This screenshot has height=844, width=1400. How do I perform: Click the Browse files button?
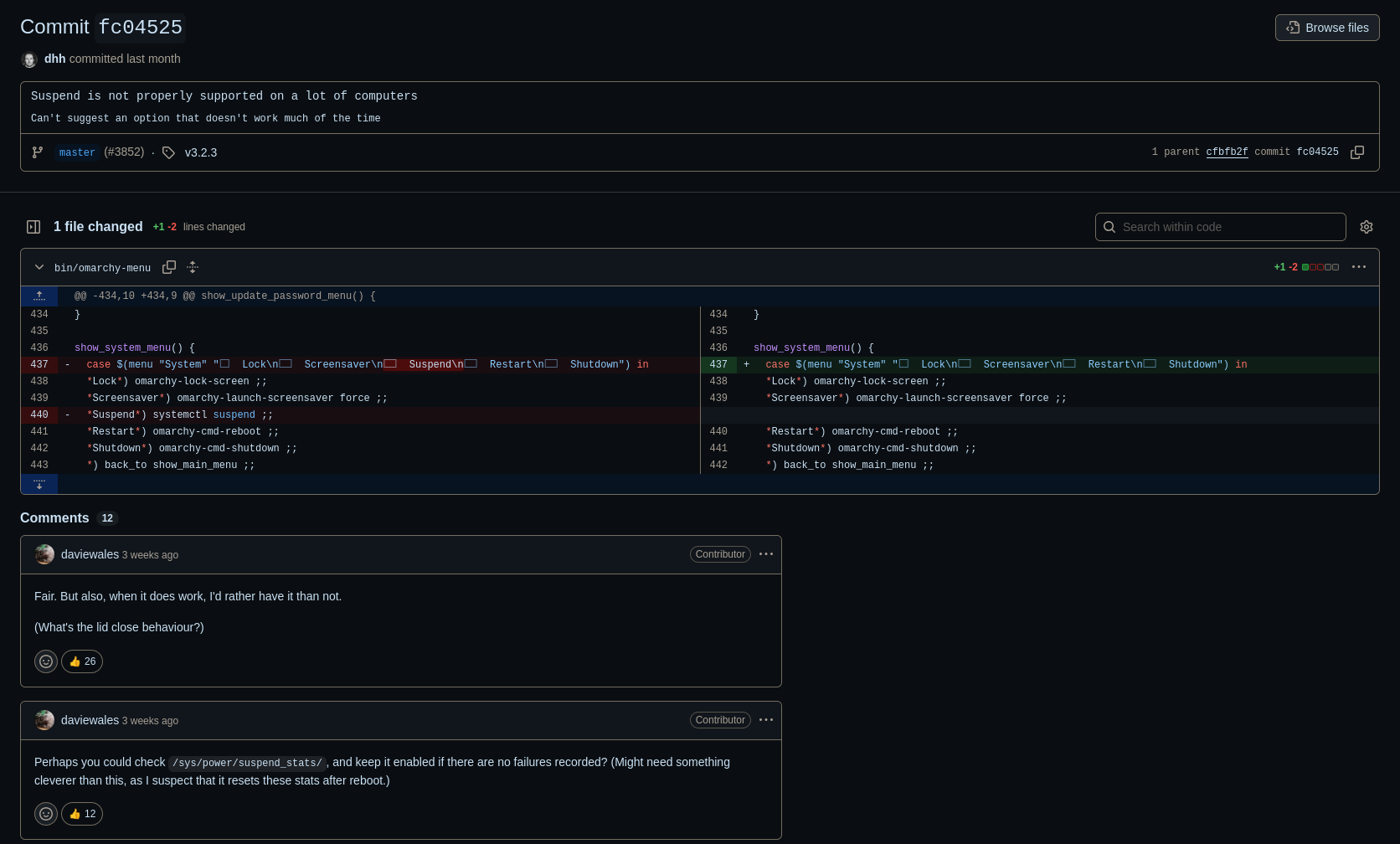(x=1327, y=28)
